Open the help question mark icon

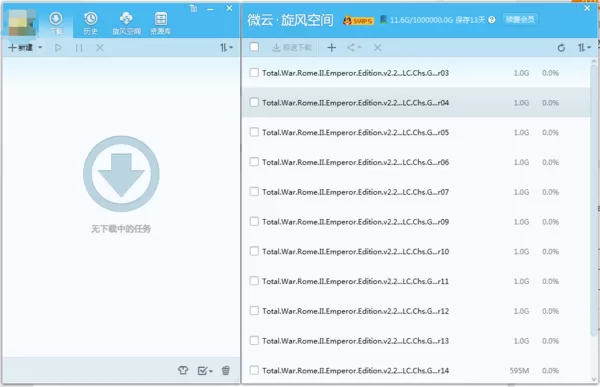pos(492,20)
